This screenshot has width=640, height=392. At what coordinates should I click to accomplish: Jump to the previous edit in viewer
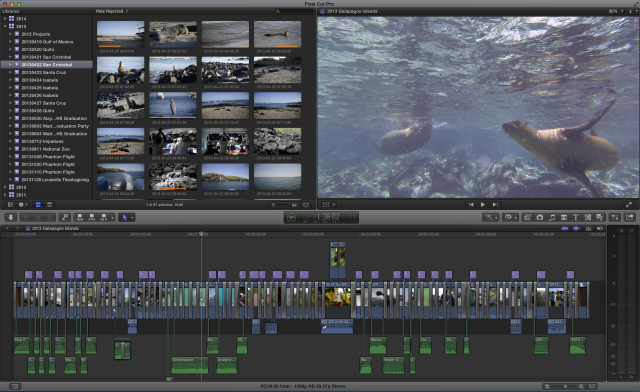point(471,205)
